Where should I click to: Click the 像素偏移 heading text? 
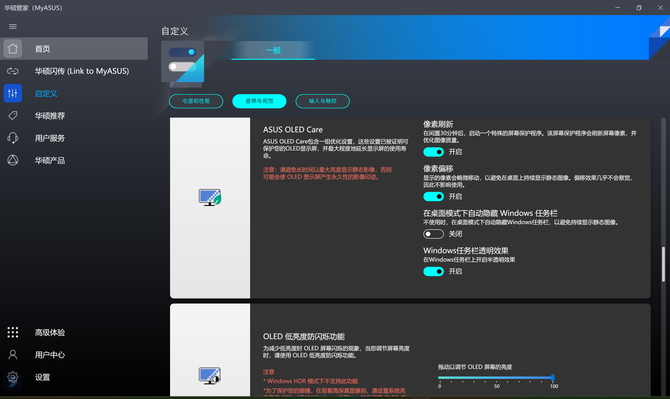pyautogui.click(x=438, y=169)
